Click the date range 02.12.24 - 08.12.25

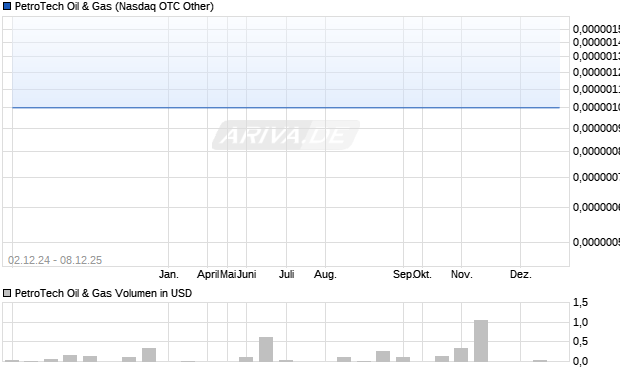pyautogui.click(x=55, y=260)
